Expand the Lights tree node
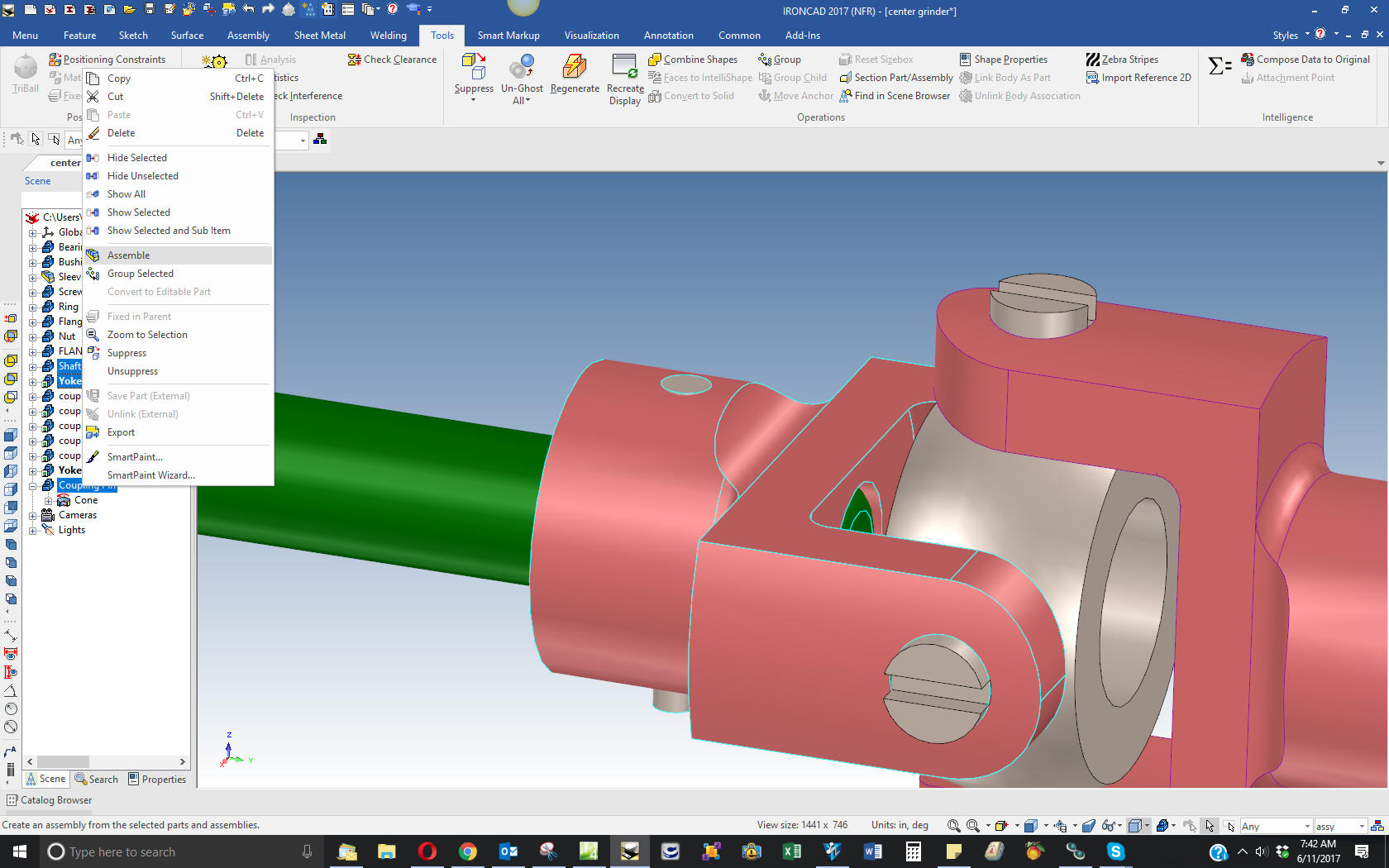The width and height of the screenshot is (1389, 868). 33,530
